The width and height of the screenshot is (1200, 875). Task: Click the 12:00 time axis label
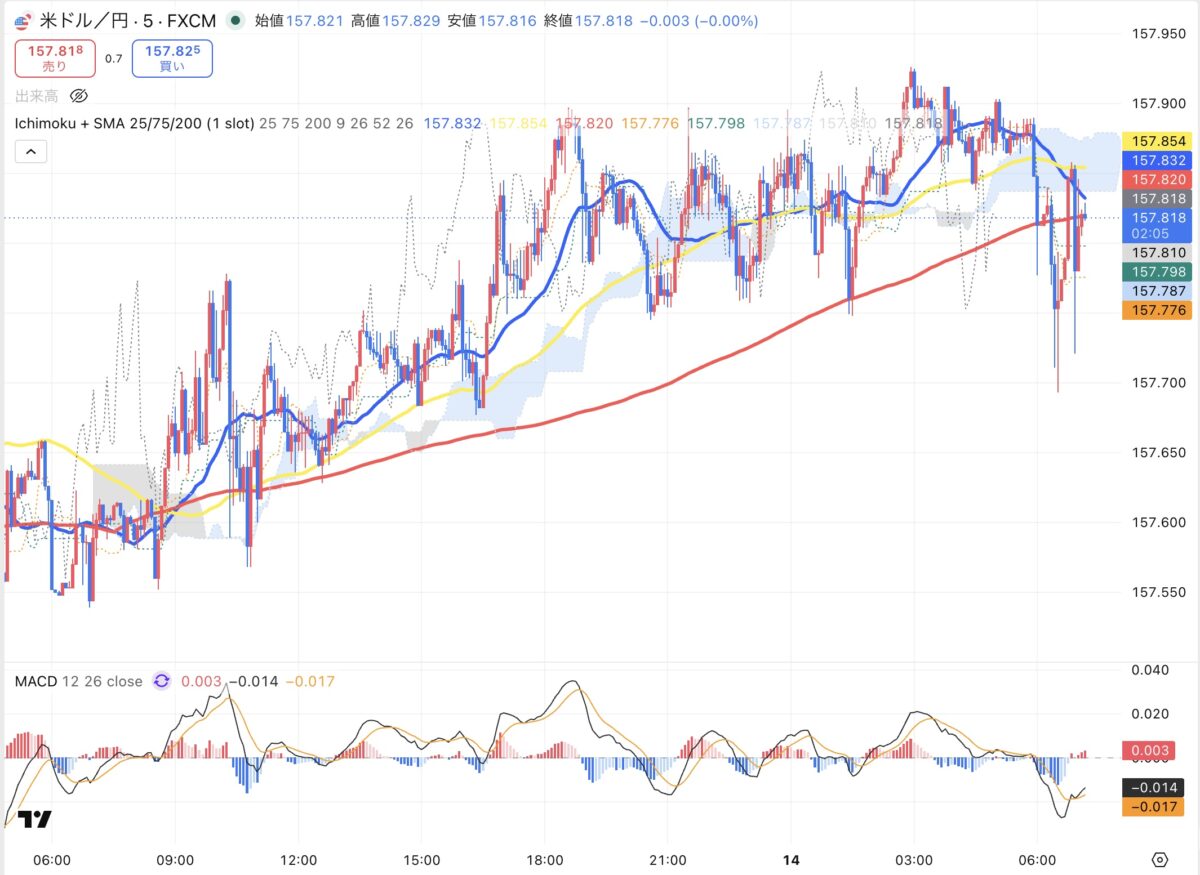click(x=299, y=860)
